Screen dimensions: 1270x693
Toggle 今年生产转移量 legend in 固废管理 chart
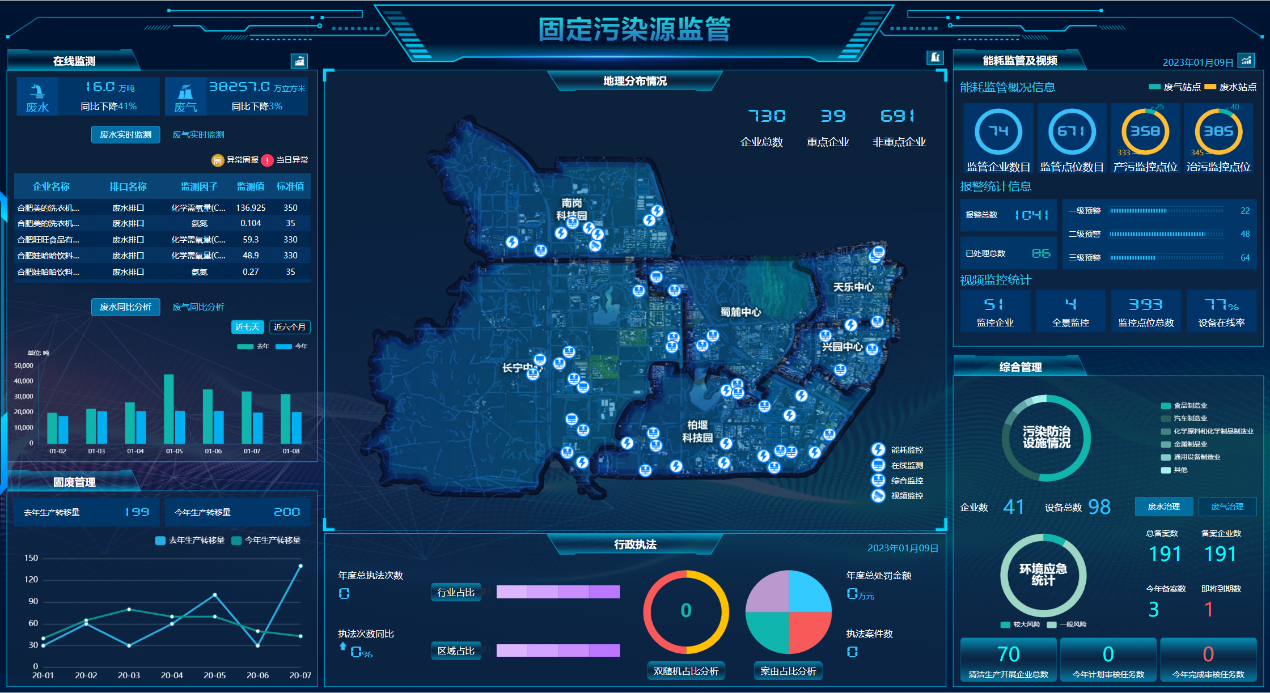tap(265, 541)
